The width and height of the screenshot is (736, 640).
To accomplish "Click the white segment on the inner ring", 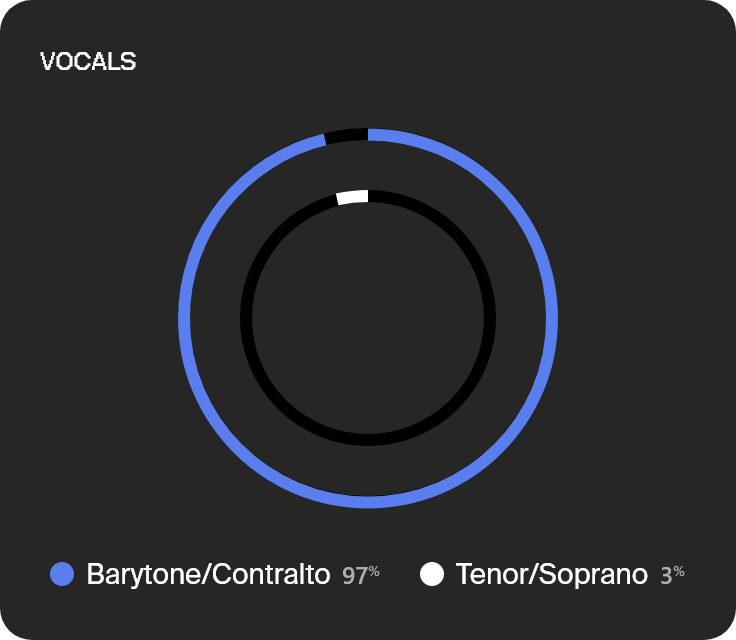I will 353,197.
